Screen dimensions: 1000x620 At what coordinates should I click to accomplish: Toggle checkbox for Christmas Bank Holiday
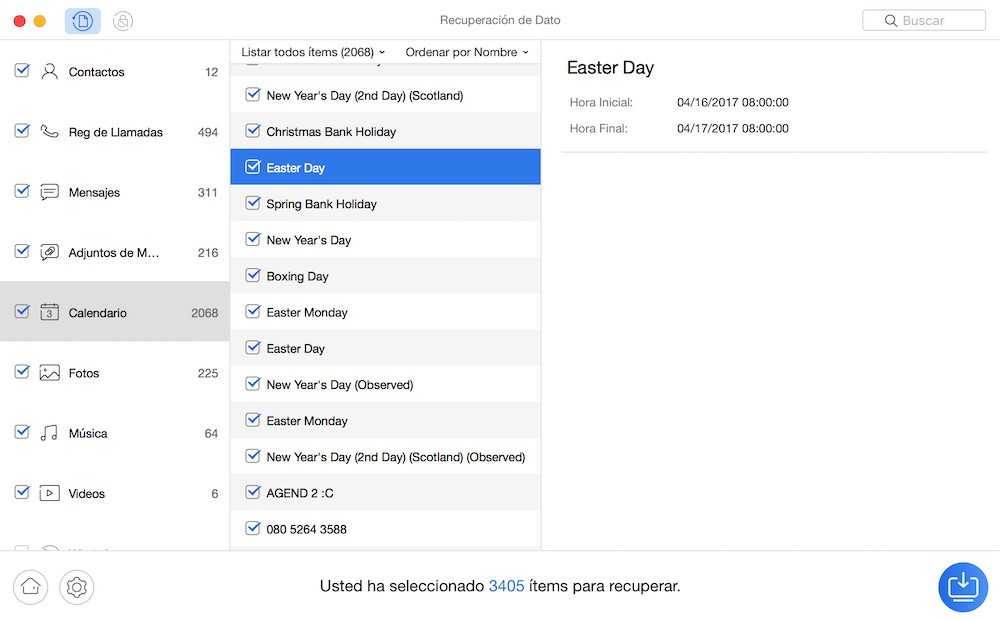(x=253, y=131)
